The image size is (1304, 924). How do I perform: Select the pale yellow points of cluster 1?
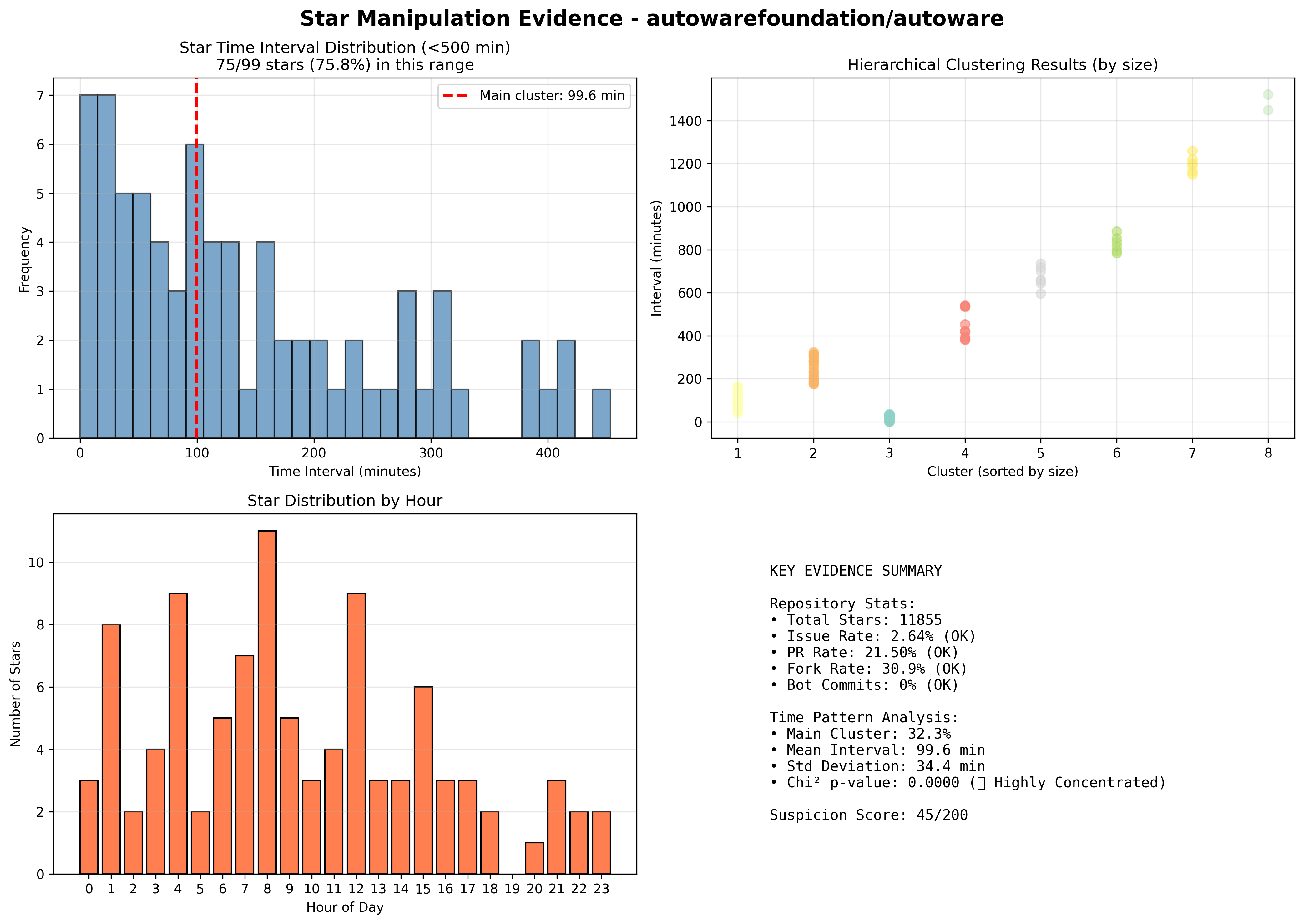point(738,399)
